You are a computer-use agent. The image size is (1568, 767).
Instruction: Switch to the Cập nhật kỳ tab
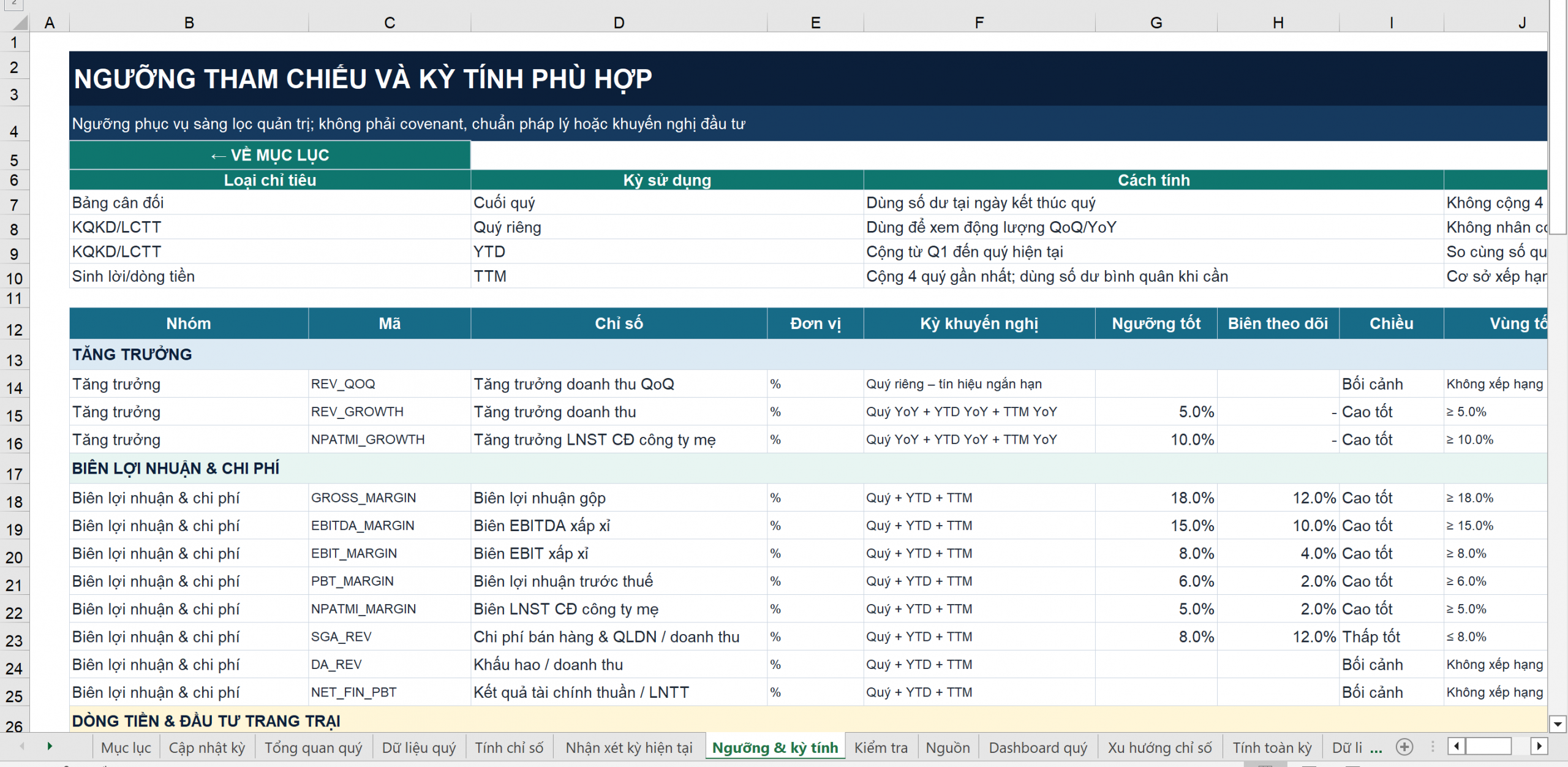pos(207,747)
